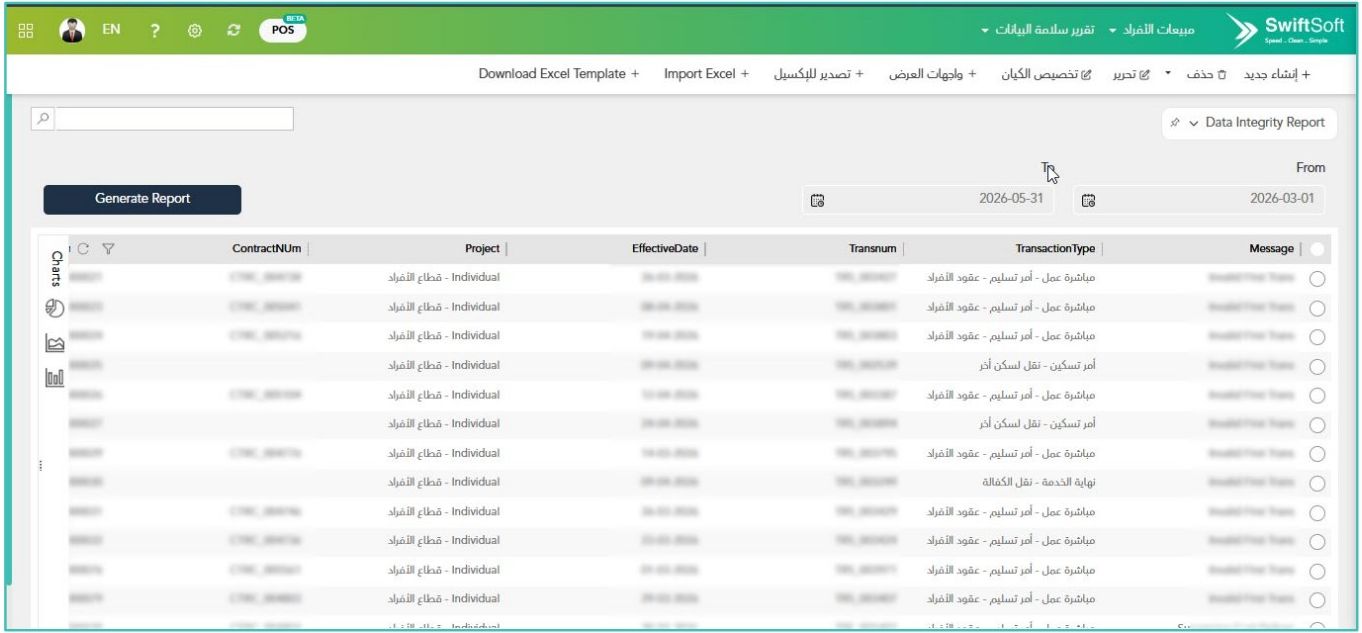Open واجهات العرض views menu
The width and height of the screenshot is (1362, 633).
[x=933, y=75]
